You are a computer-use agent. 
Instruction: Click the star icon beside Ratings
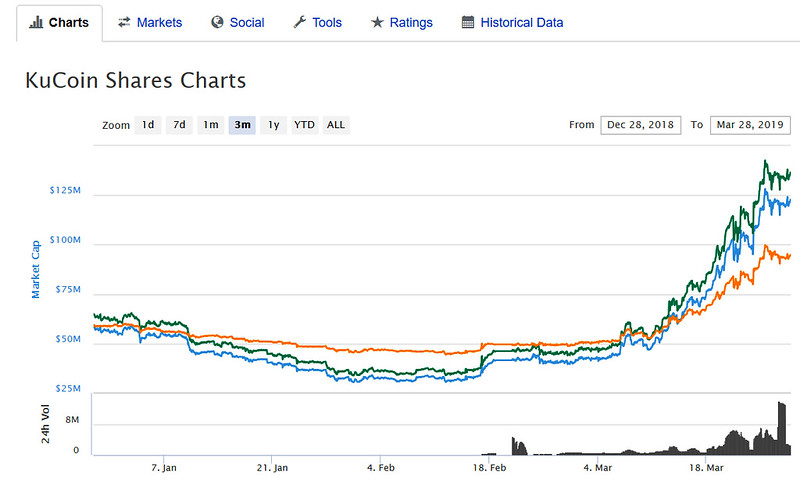click(377, 22)
